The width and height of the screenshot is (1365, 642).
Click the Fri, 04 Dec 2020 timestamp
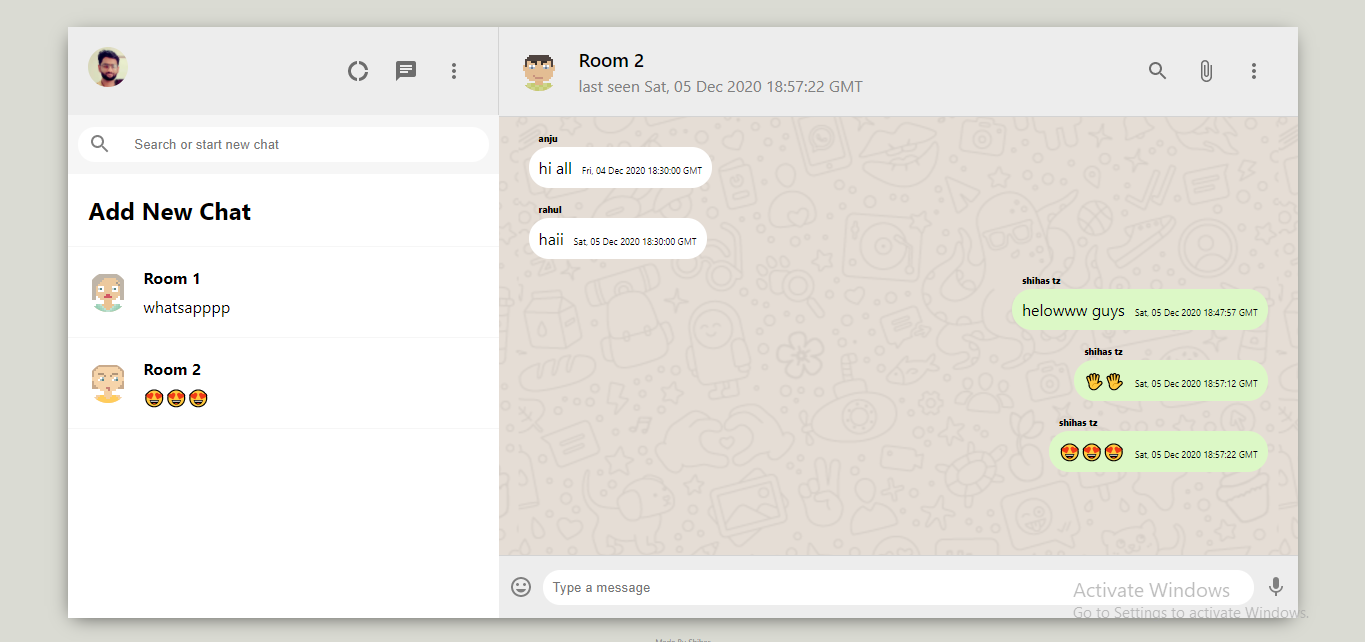click(642, 171)
